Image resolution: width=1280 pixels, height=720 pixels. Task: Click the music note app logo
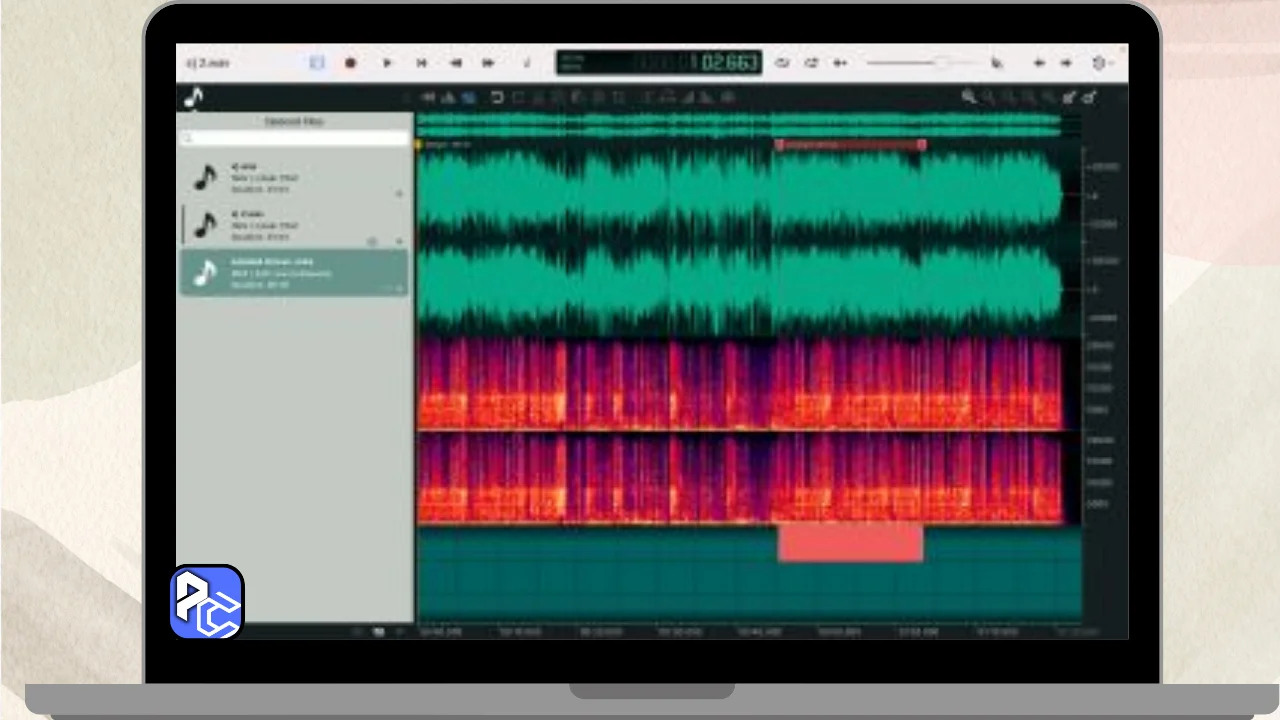tap(193, 97)
